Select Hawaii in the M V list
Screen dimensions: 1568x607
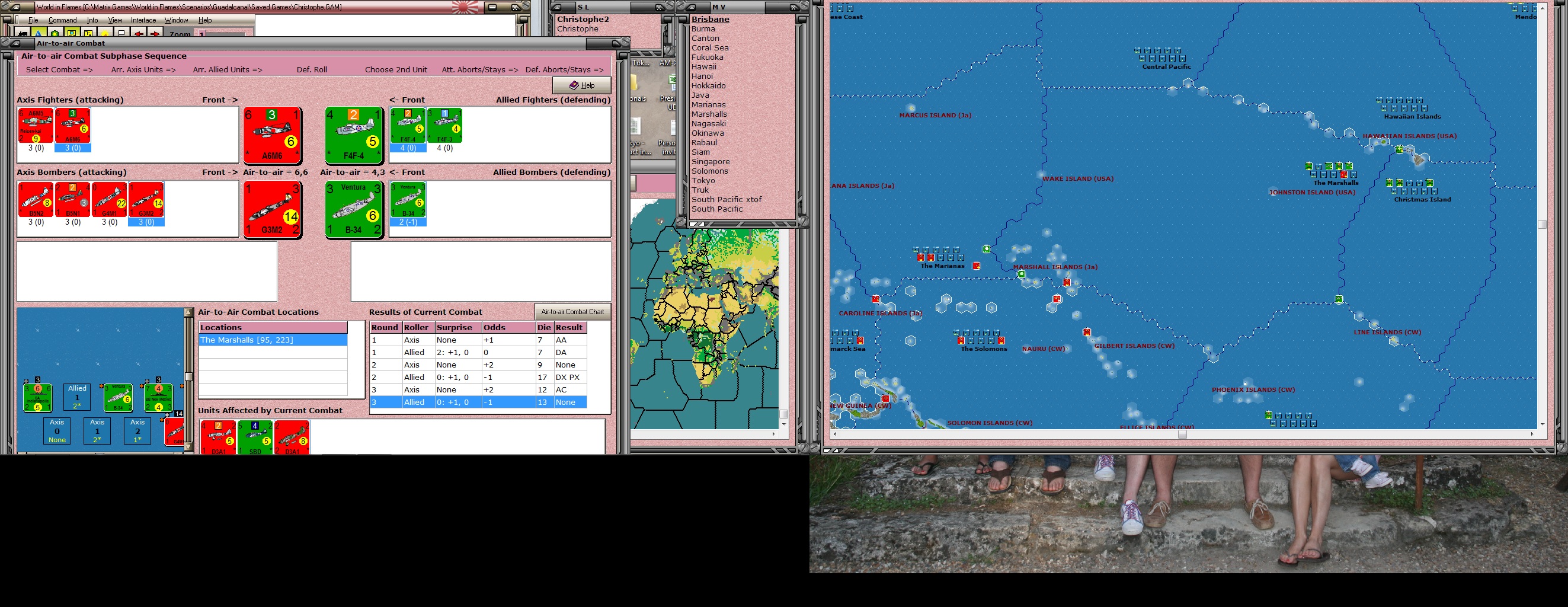703,66
